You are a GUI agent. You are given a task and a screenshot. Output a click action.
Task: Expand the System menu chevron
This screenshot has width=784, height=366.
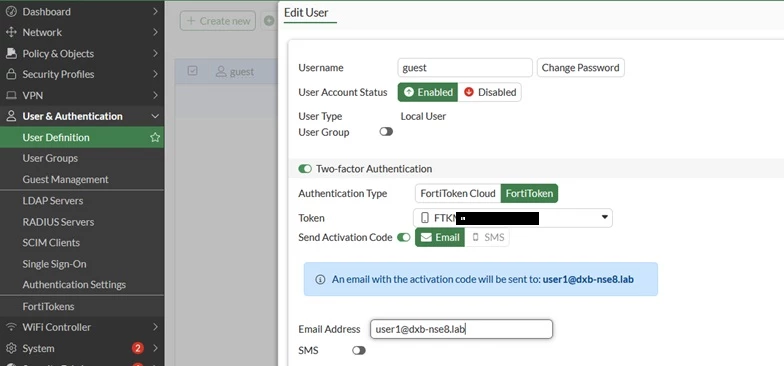(156, 348)
